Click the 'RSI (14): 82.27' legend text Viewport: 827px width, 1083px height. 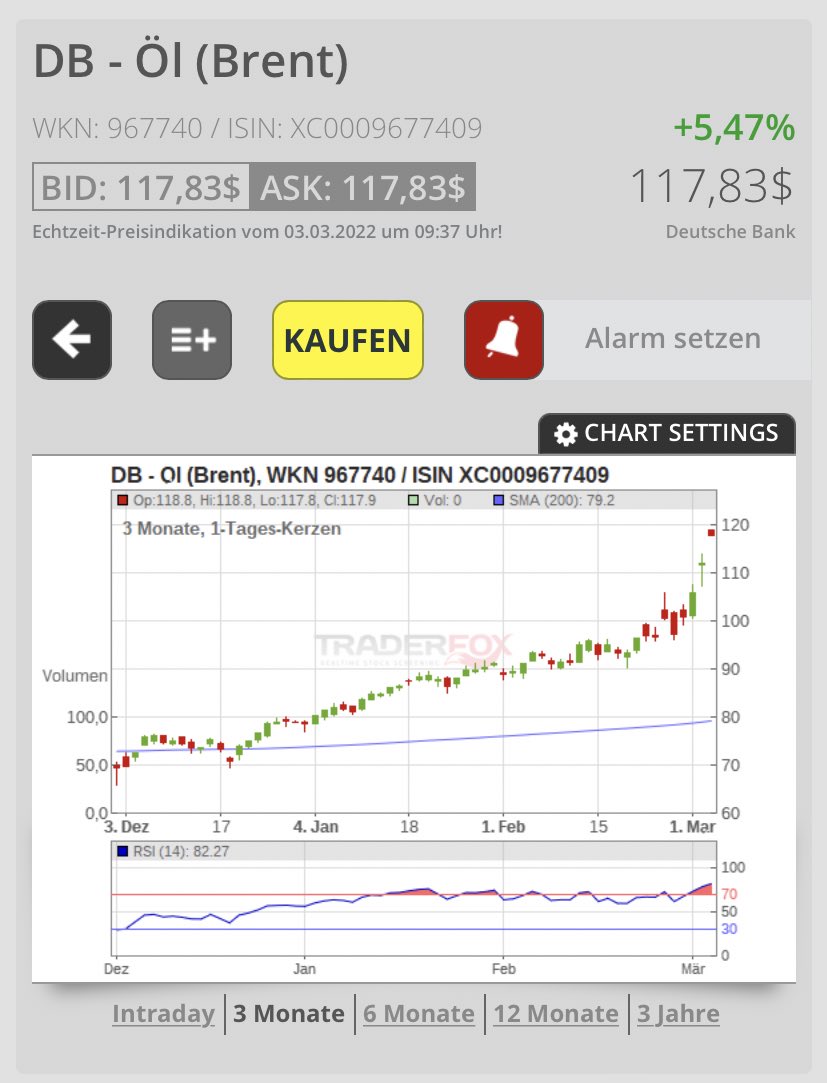point(181,851)
